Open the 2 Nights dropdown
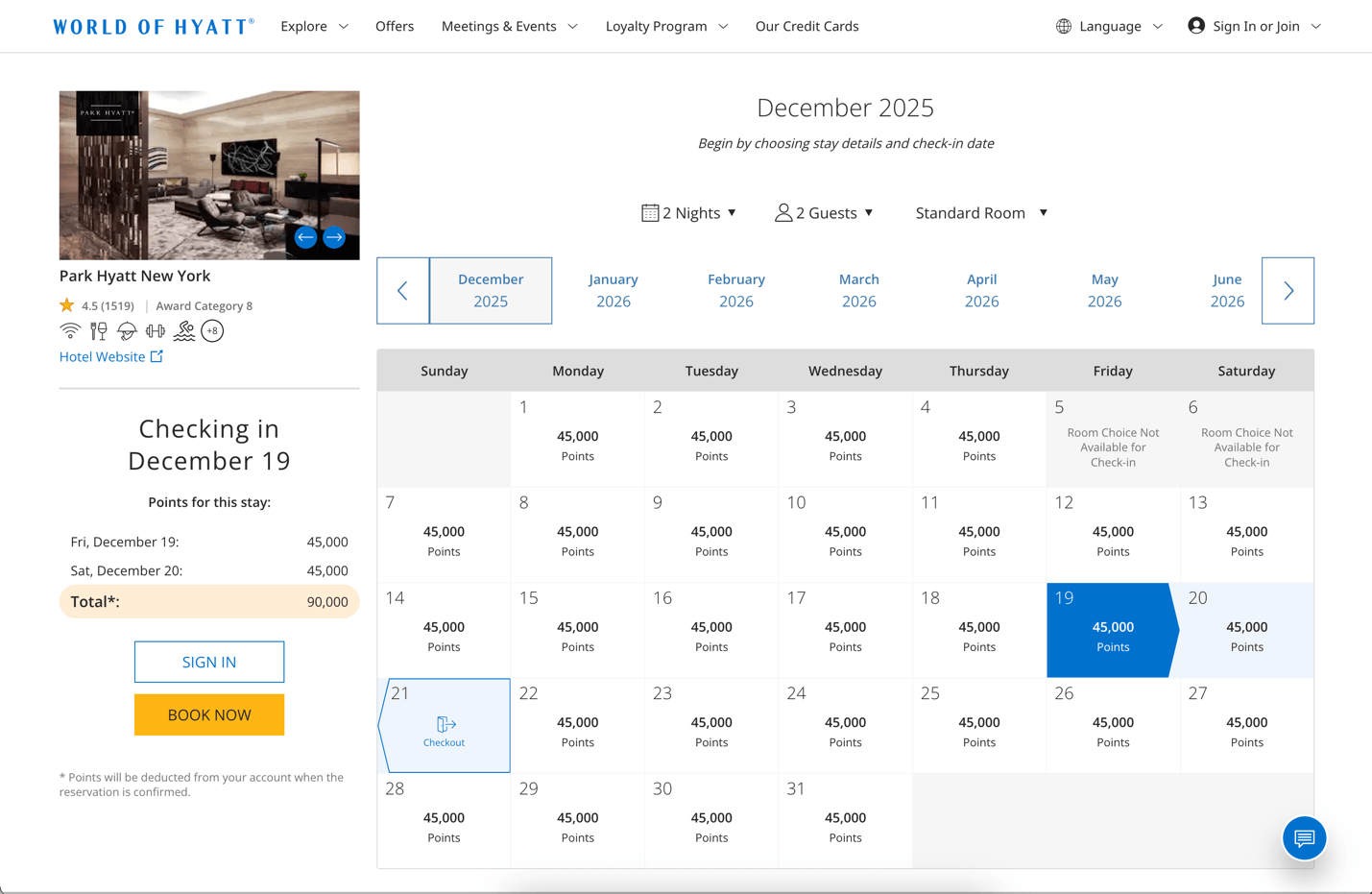Viewport: 1372px width, 894px height. tap(688, 213)
